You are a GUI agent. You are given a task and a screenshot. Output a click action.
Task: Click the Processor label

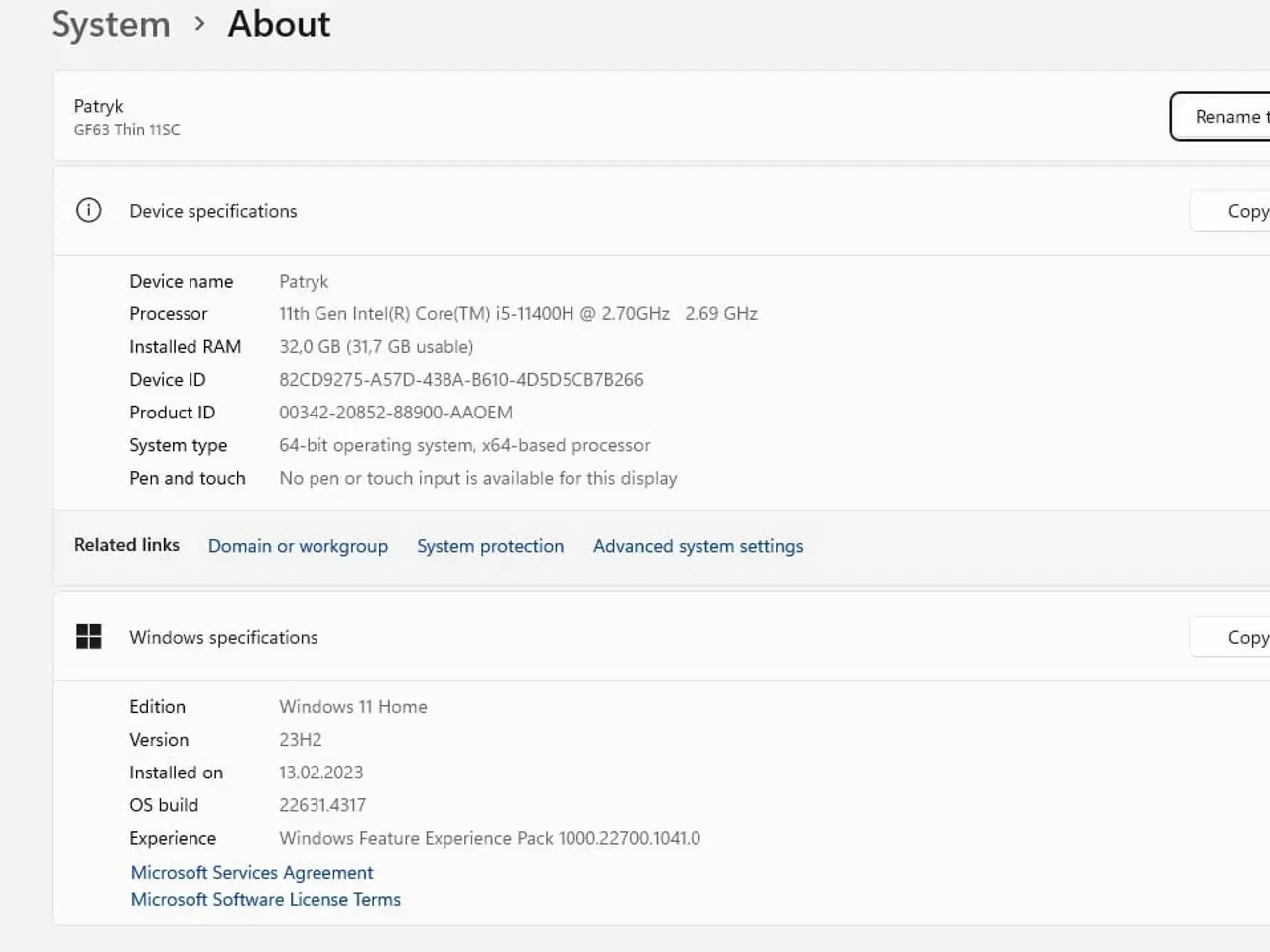169,313
